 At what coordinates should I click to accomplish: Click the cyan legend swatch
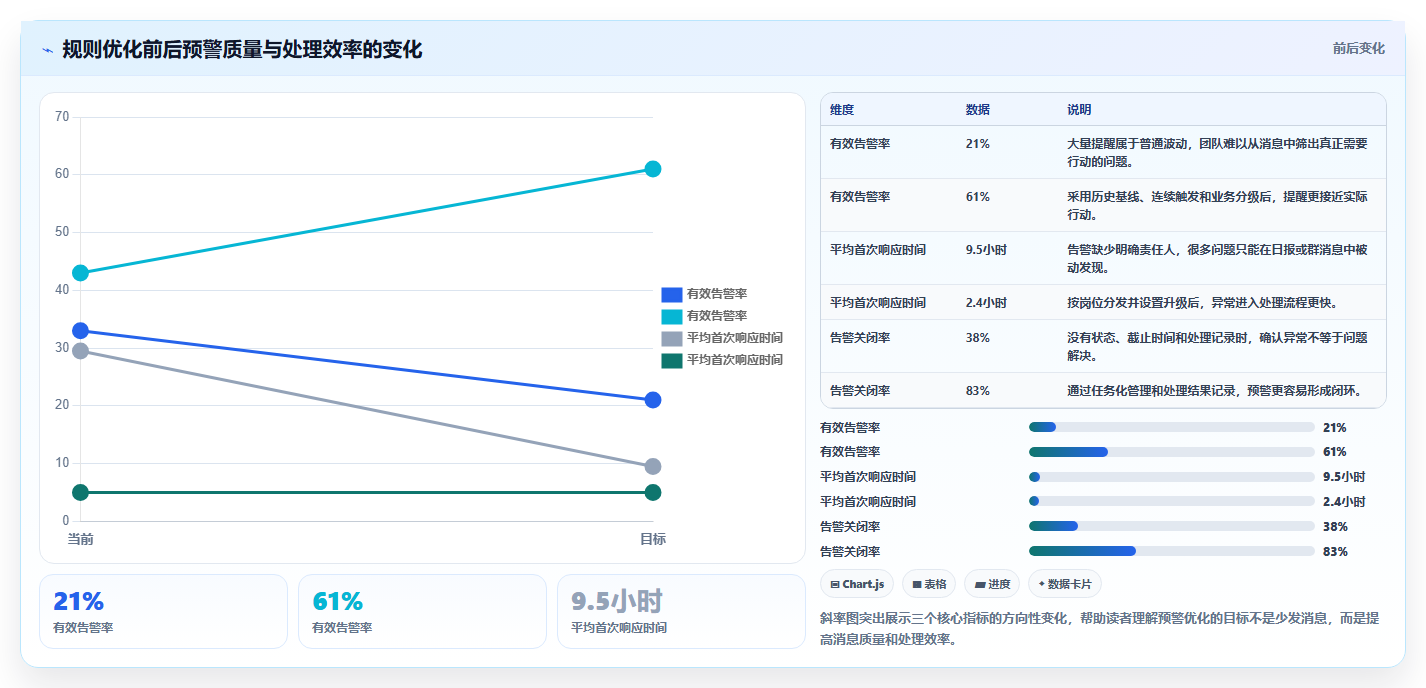pos(672,316)
